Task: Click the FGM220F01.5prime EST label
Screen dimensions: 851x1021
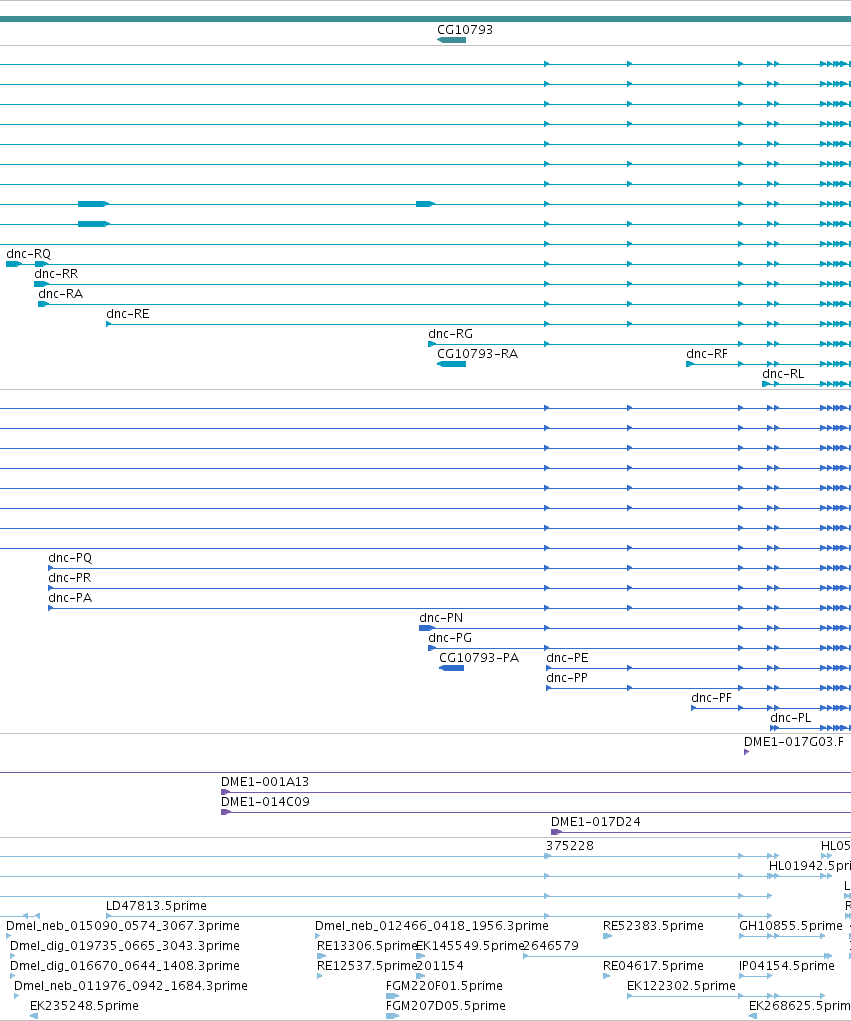Action: click(x=444, y=986)
